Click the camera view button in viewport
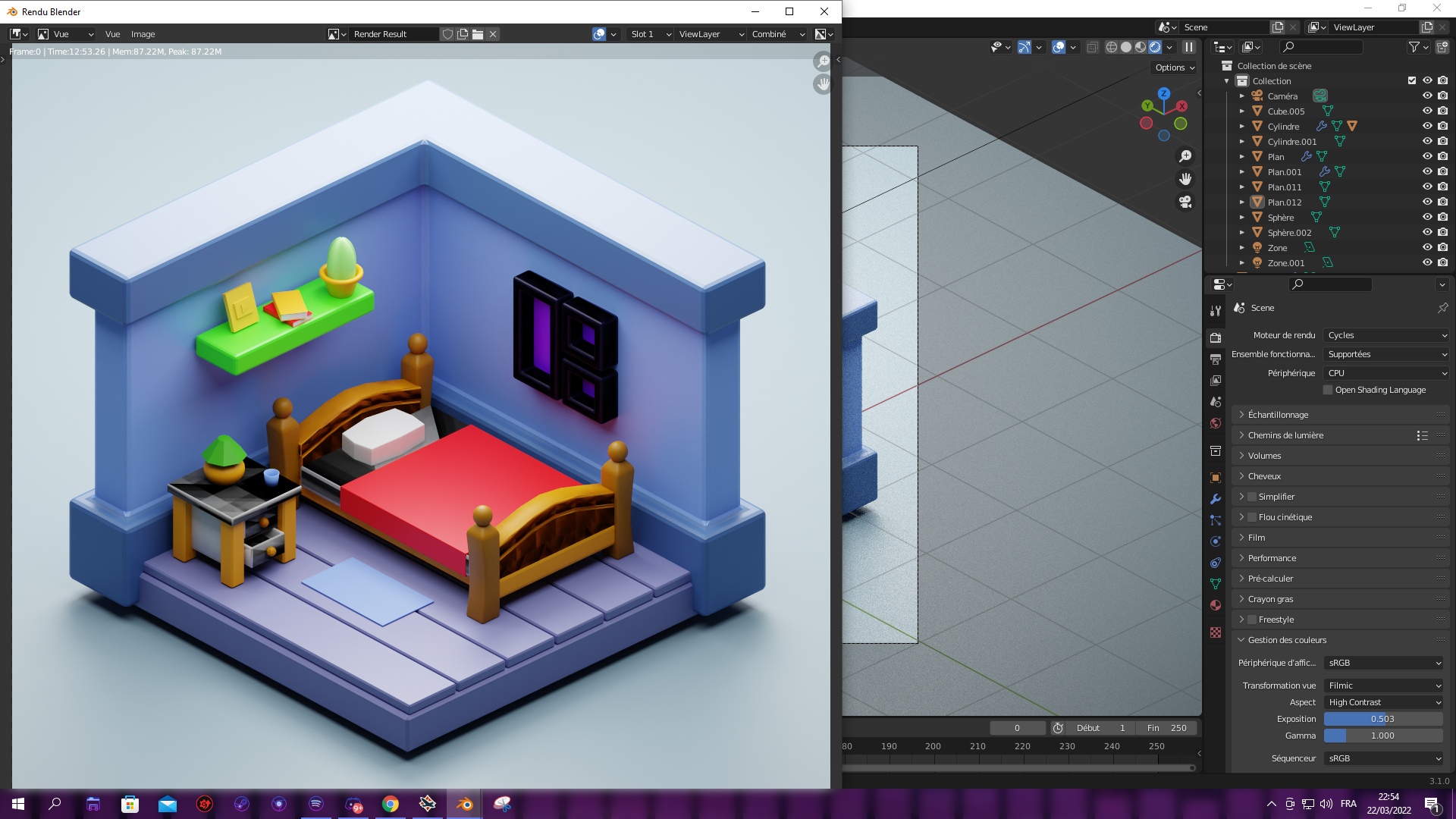The width and height of the screenshot is (1456, 819). [x=1185, y=202]
